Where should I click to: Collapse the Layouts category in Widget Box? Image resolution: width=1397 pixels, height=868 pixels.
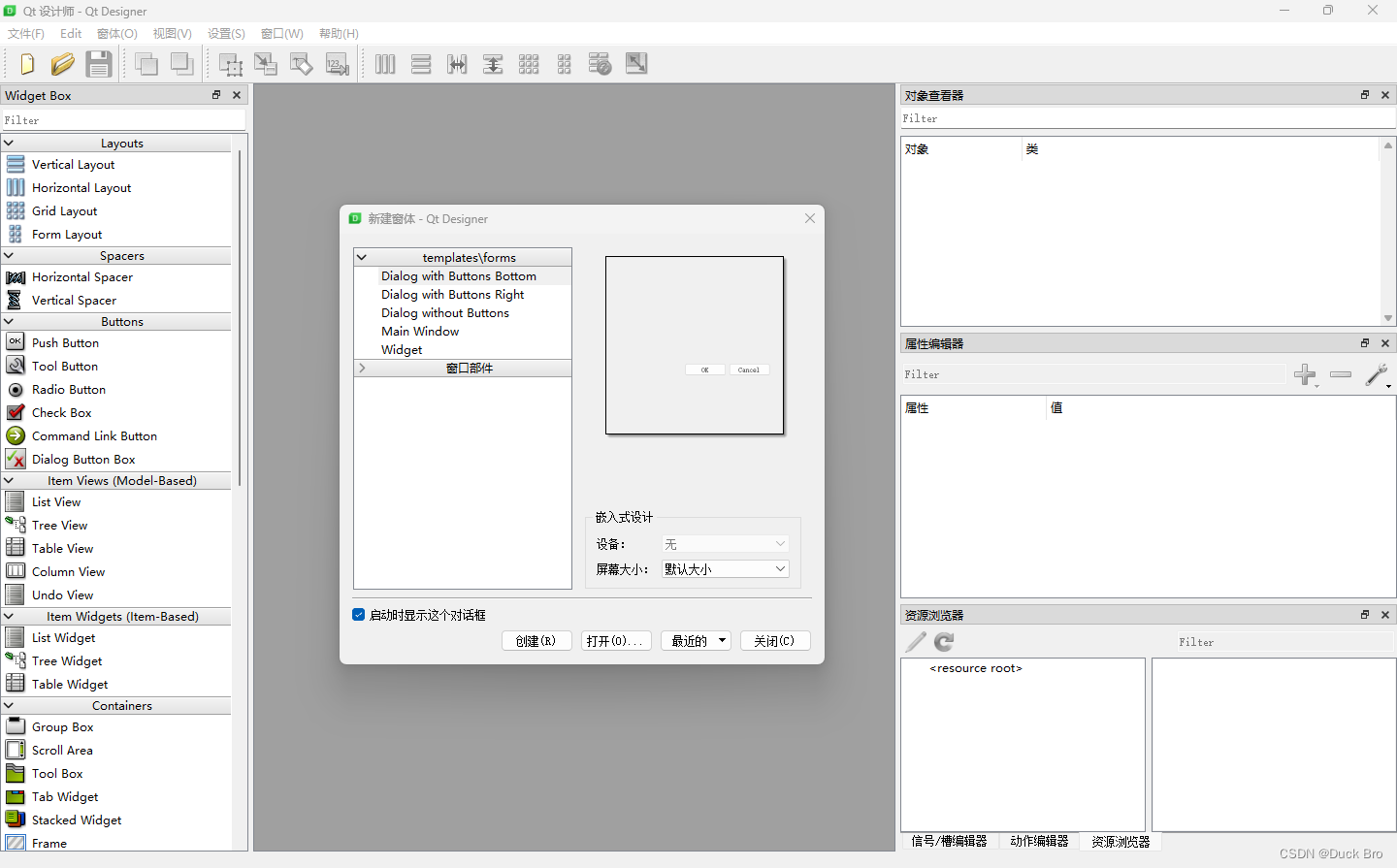[x=9, y=143]
